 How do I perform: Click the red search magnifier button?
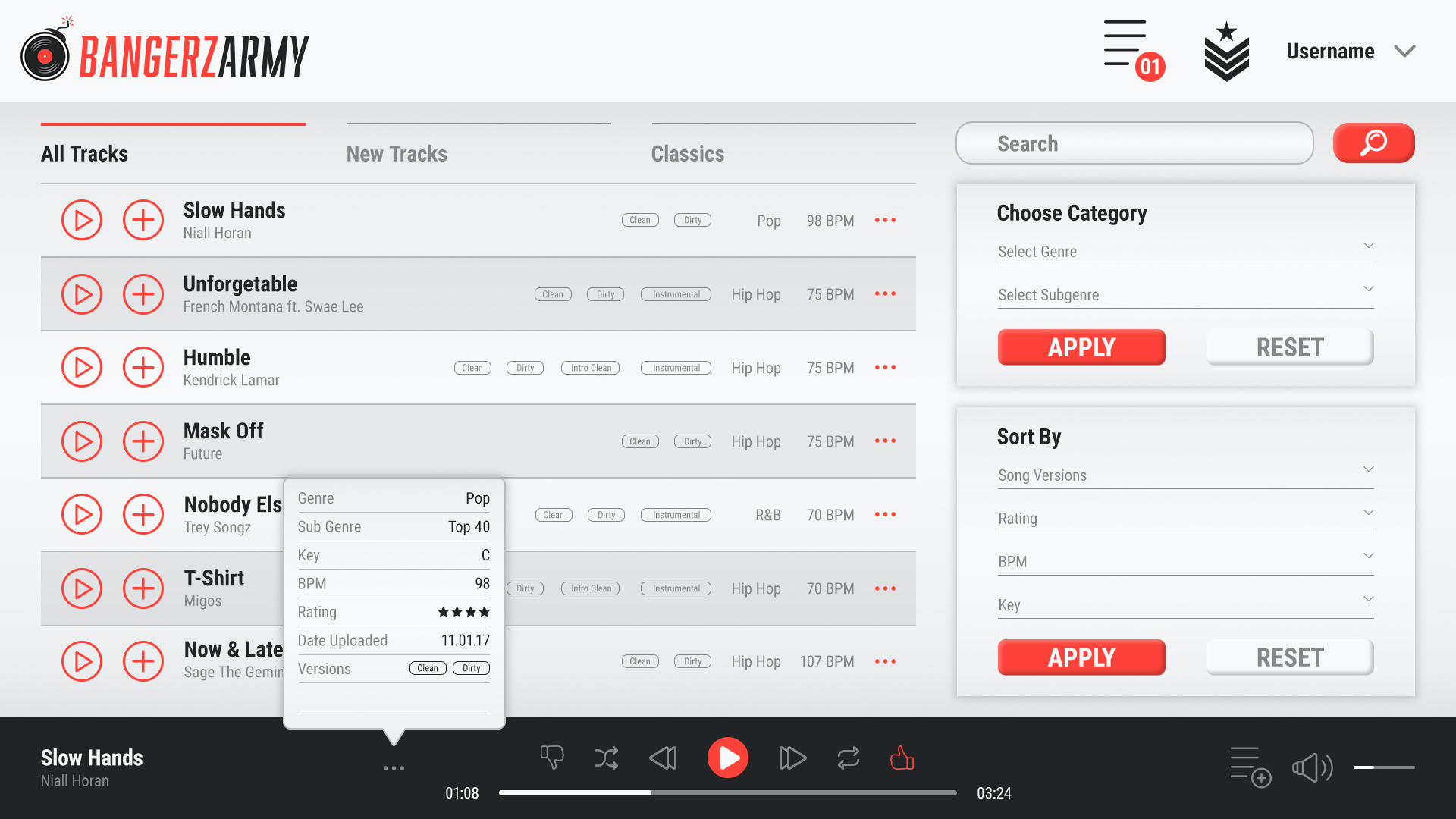pyautogui.click(x=1373, y=143)
